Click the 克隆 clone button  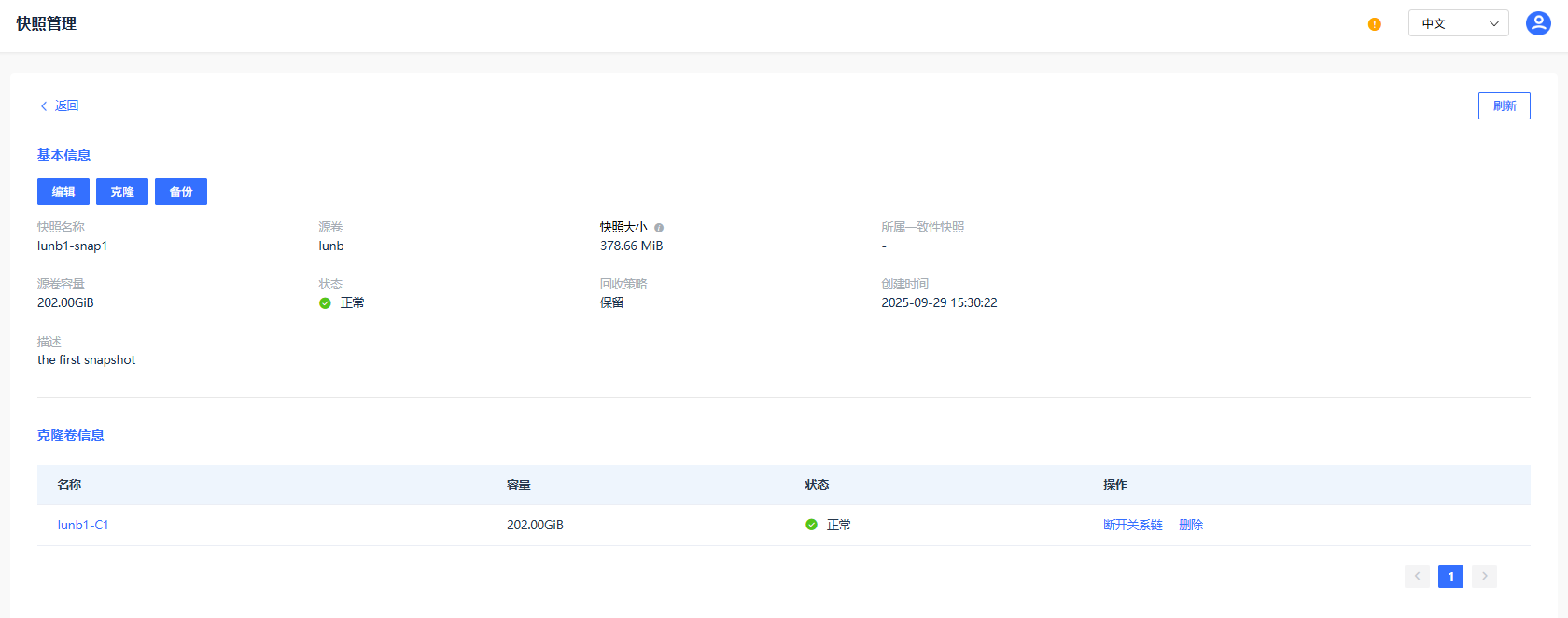pos(122,191)
